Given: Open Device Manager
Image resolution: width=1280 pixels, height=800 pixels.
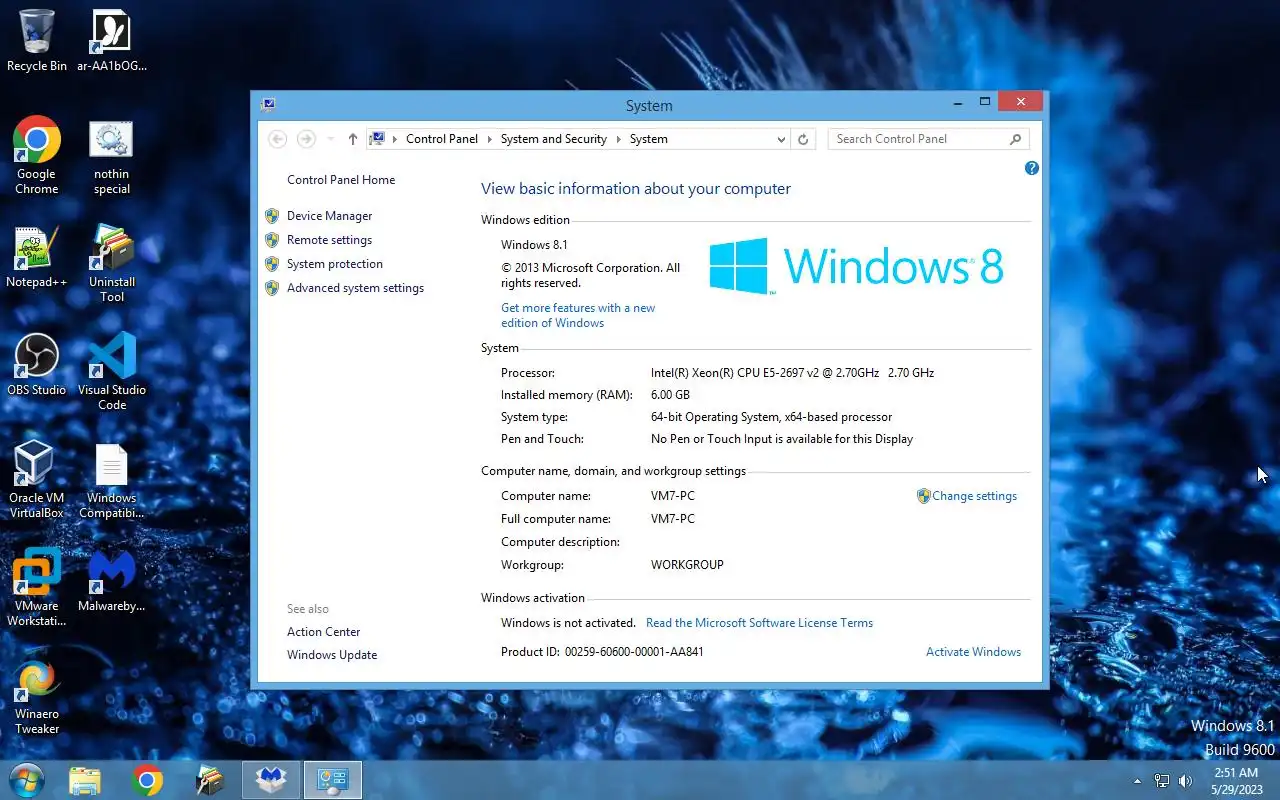Looking at the screenshot, I should pos(329,216).
